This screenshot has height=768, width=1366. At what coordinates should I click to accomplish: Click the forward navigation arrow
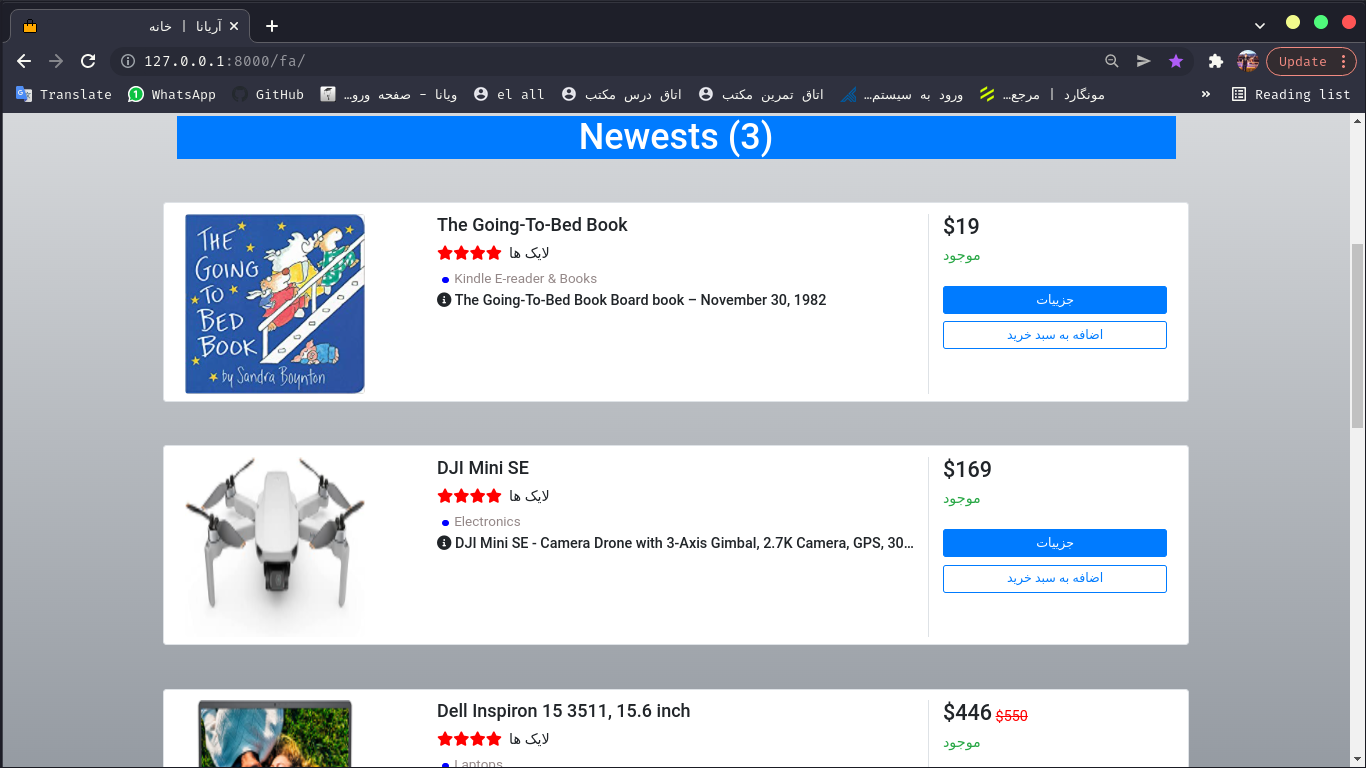(56, 61)
